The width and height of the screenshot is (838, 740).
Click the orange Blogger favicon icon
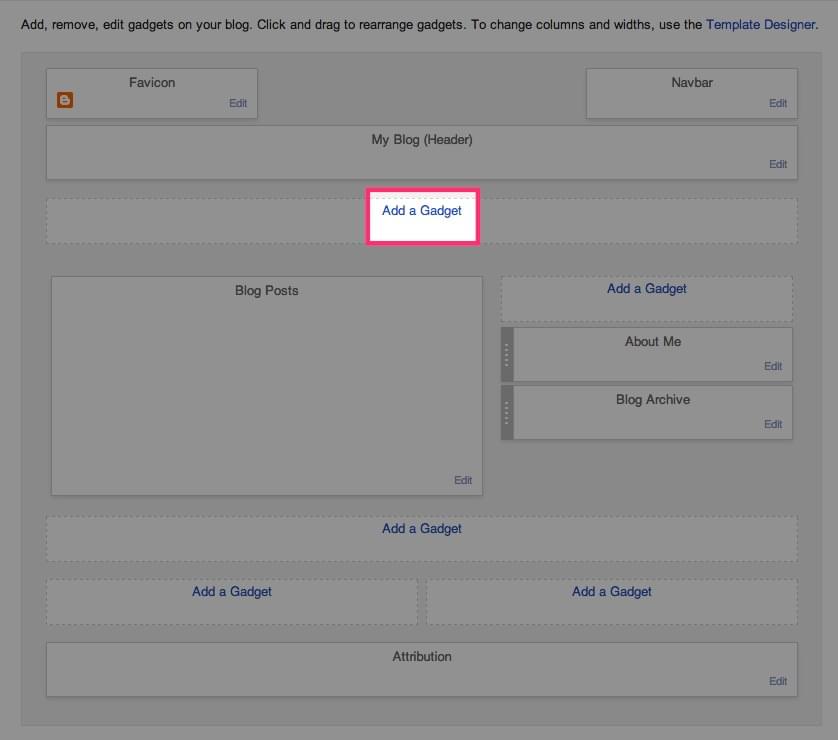point(65,100)
